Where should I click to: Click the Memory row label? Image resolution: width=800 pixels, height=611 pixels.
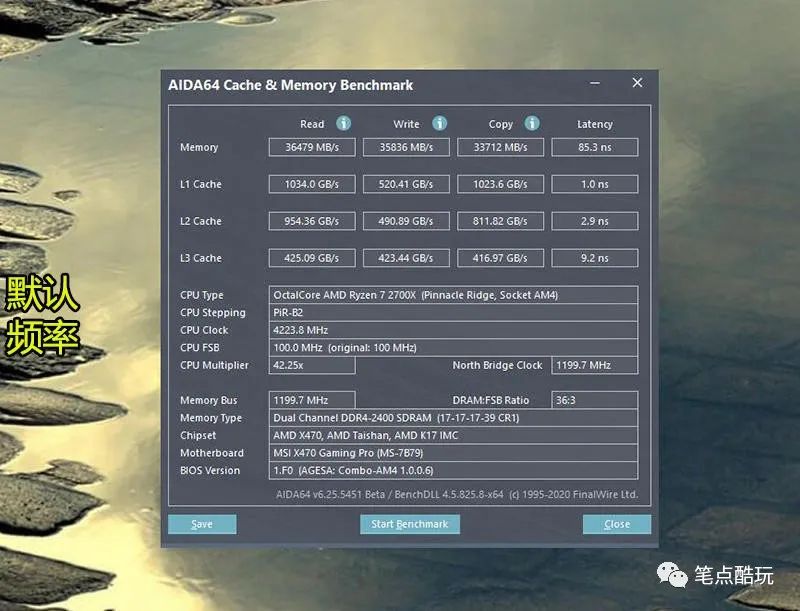[x=199, y=147]
